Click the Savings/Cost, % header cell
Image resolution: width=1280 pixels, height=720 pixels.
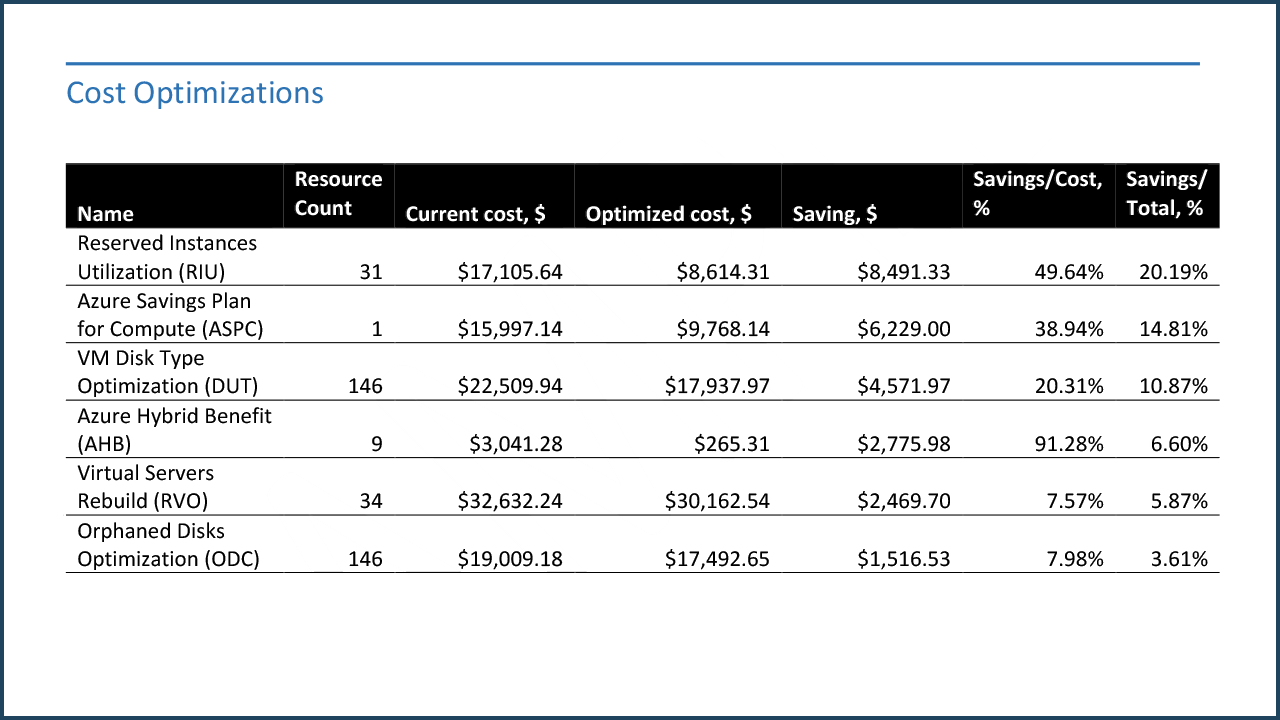[x=1037, y=194]
